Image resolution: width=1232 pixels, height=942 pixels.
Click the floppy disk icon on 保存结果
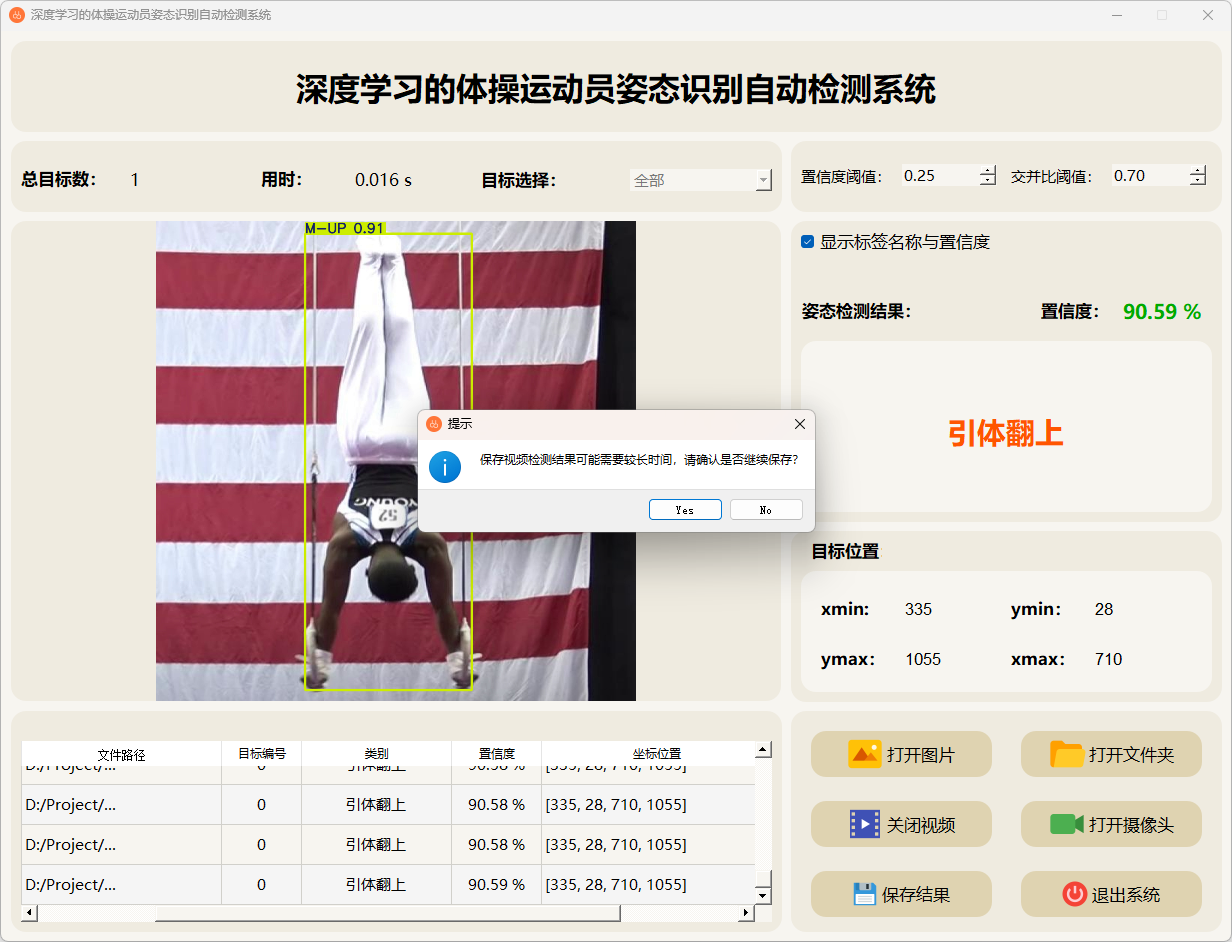[865, 894]
